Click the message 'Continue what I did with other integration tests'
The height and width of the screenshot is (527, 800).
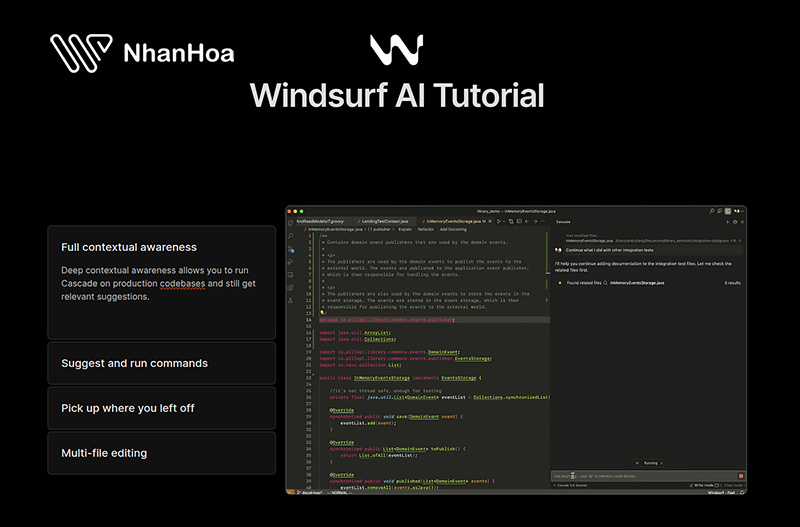click(609, 250)
